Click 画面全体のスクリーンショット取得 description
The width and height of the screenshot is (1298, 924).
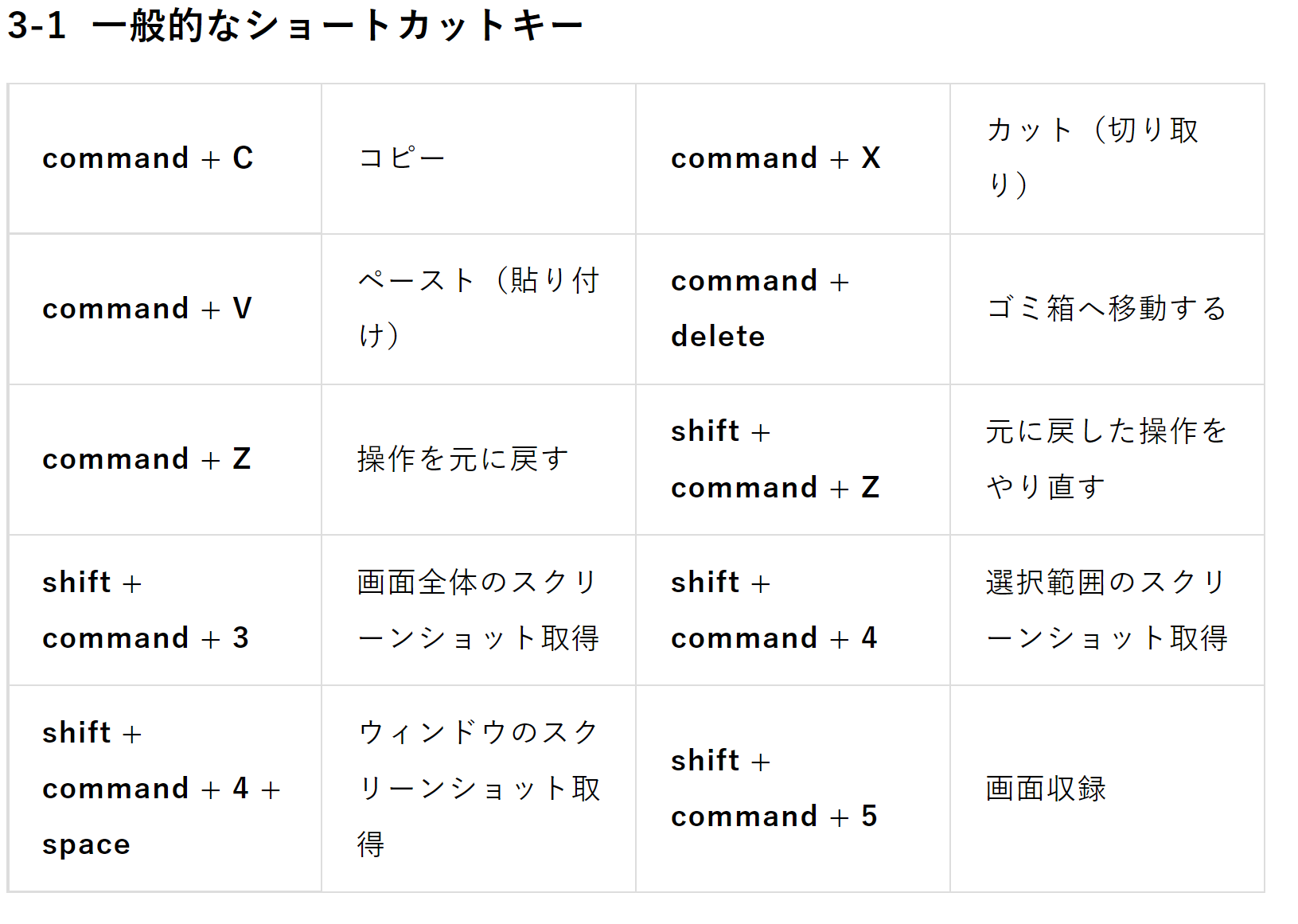click(x=478, y=610)
